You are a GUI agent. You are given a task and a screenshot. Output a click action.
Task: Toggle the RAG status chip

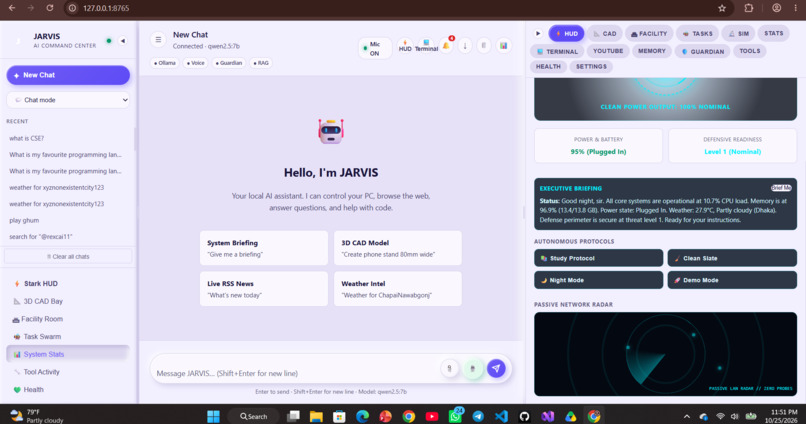click(x=261, y=63)
